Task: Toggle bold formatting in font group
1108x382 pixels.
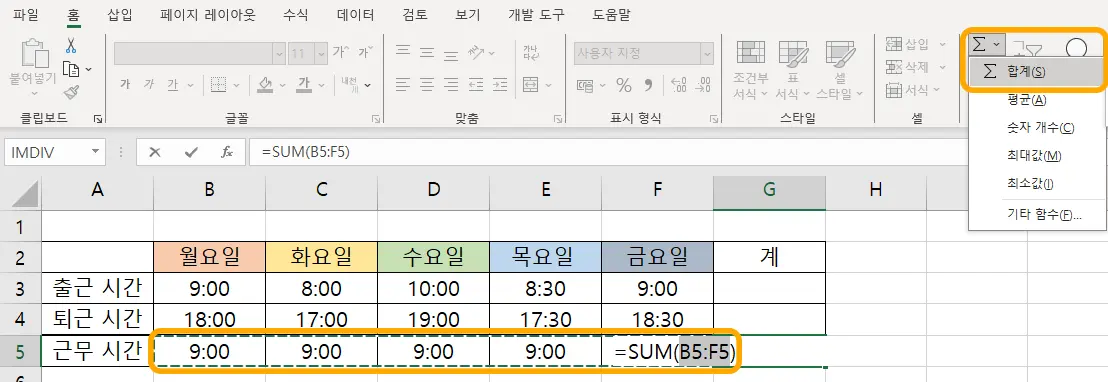Action: coord(126,85)
